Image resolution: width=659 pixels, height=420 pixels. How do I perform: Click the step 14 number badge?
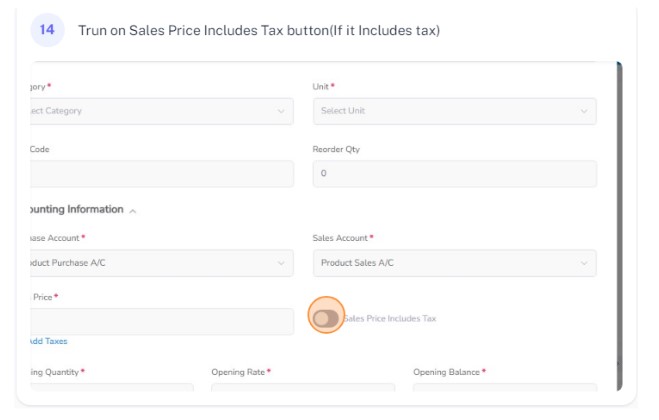coord(47,30)
